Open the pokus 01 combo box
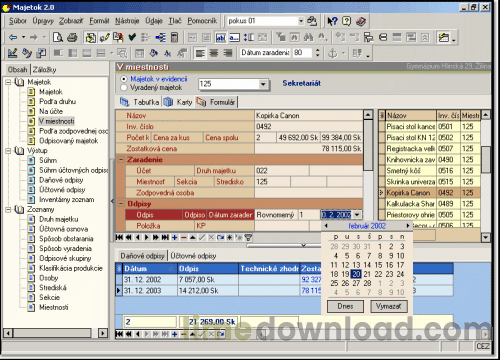The image size is (500, 360). tap(301, 21)
